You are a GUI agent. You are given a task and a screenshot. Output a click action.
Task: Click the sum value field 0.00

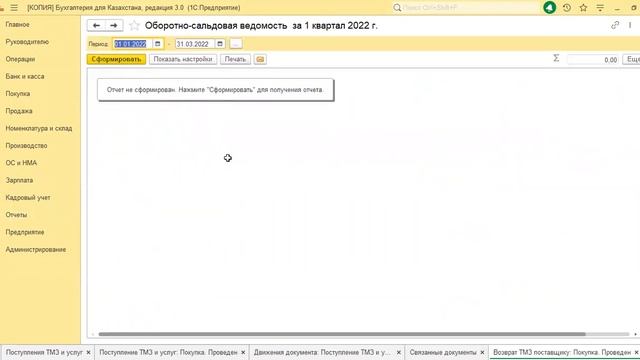tap(593, 60)
